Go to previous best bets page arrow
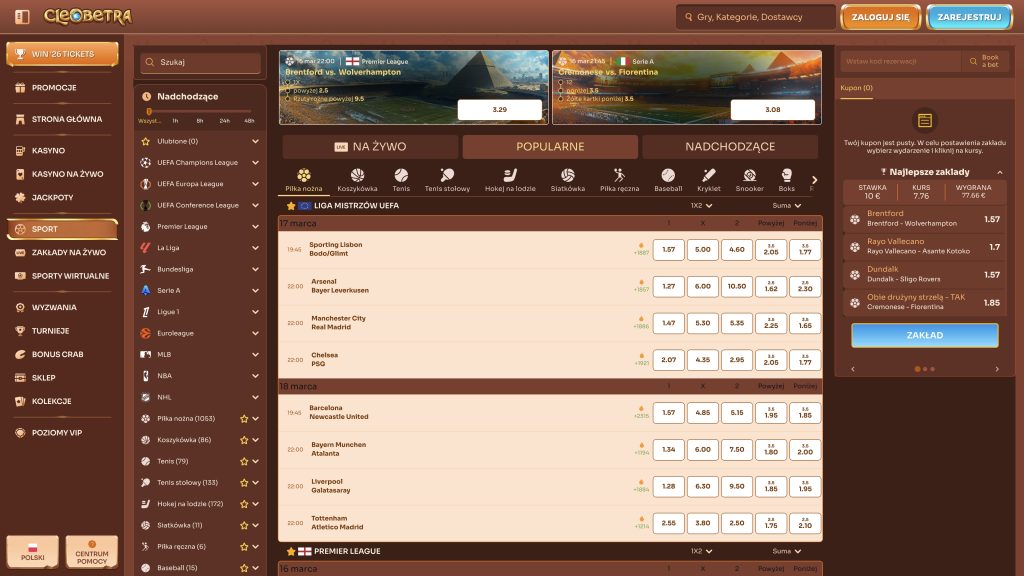 point(853,369)
